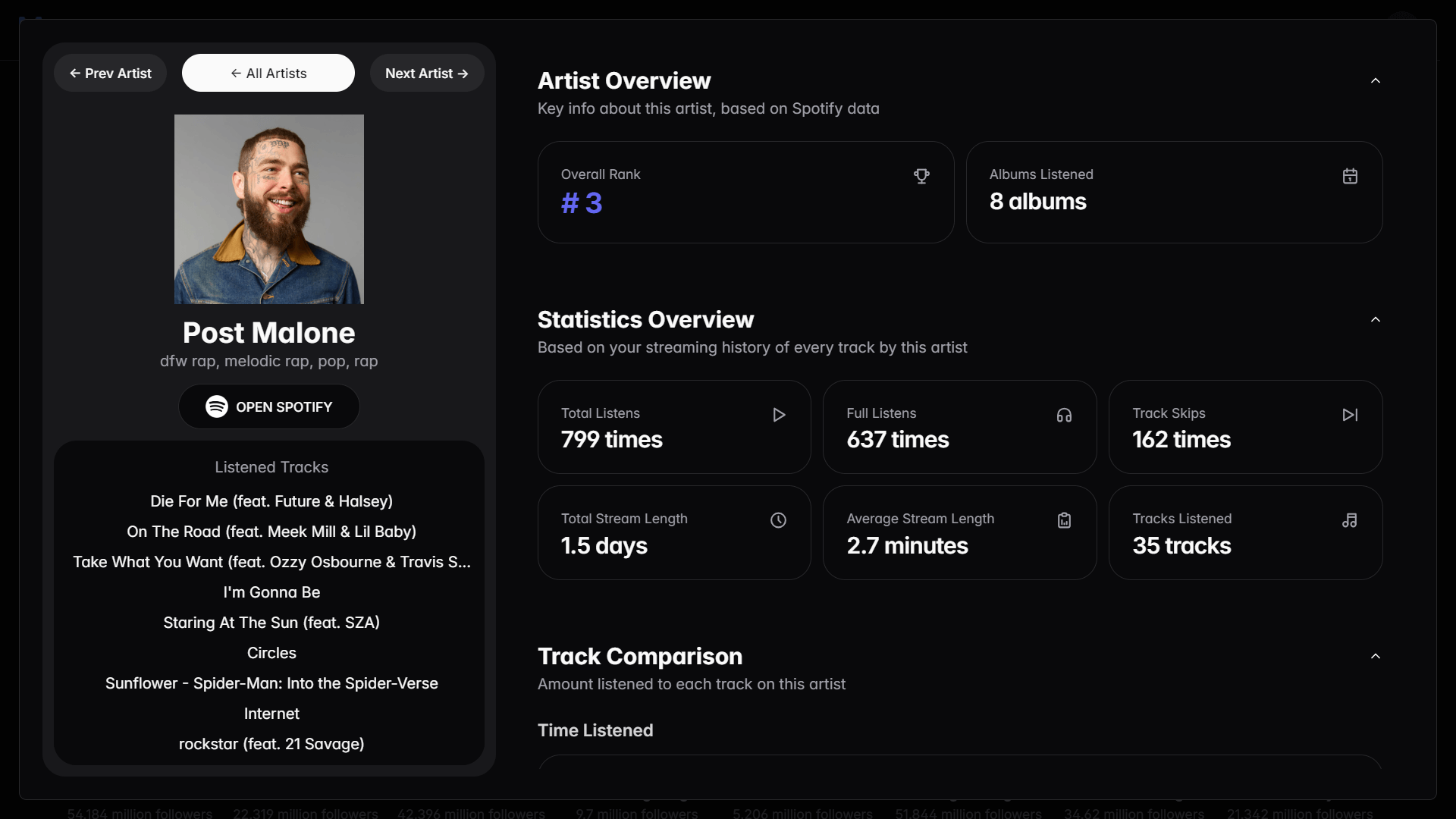1456x819 pixels.
Task: Click the skip-forward icon in Track Skips card
Action: 1350,415
